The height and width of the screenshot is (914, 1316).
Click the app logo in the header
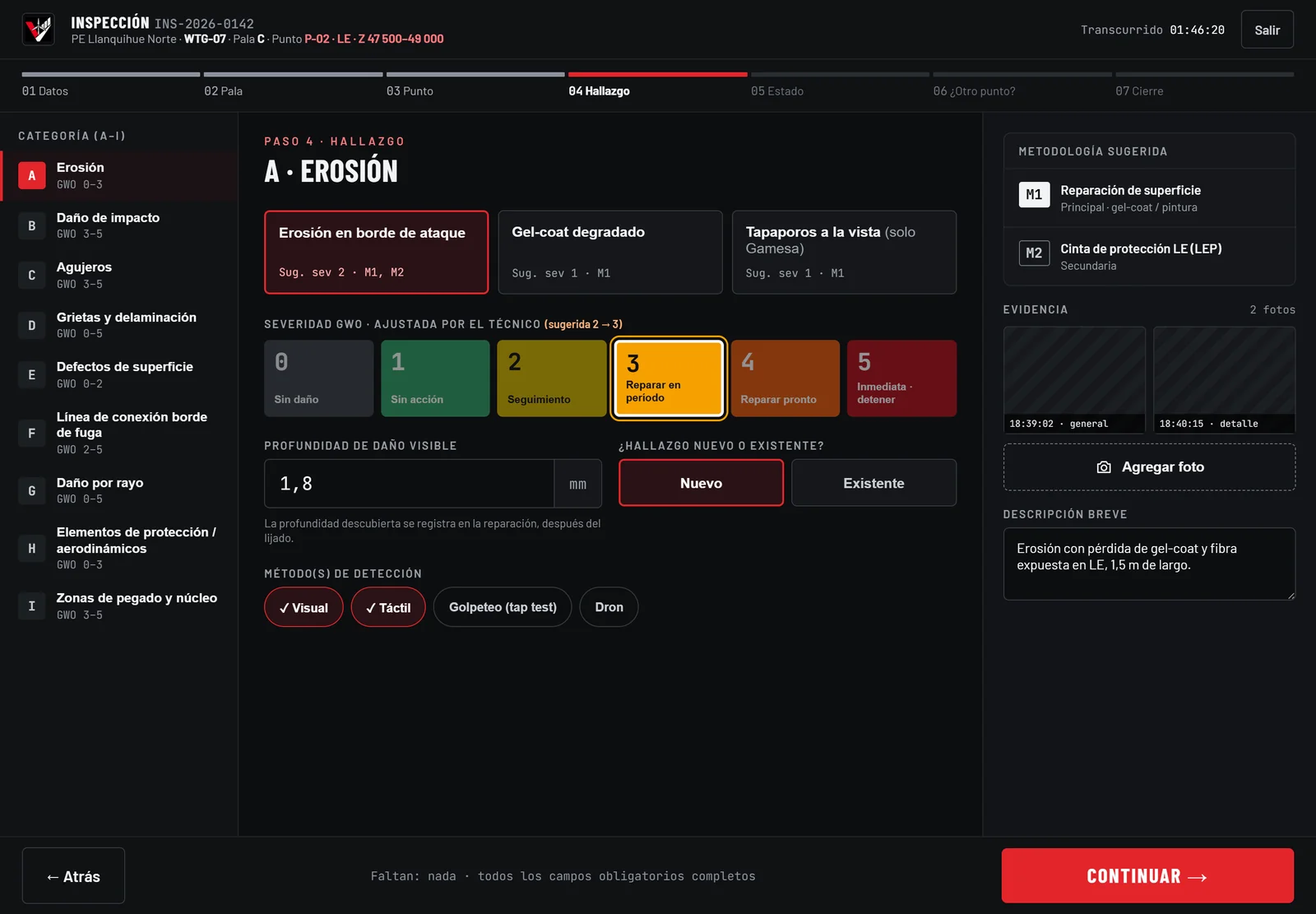coord(38,30)
